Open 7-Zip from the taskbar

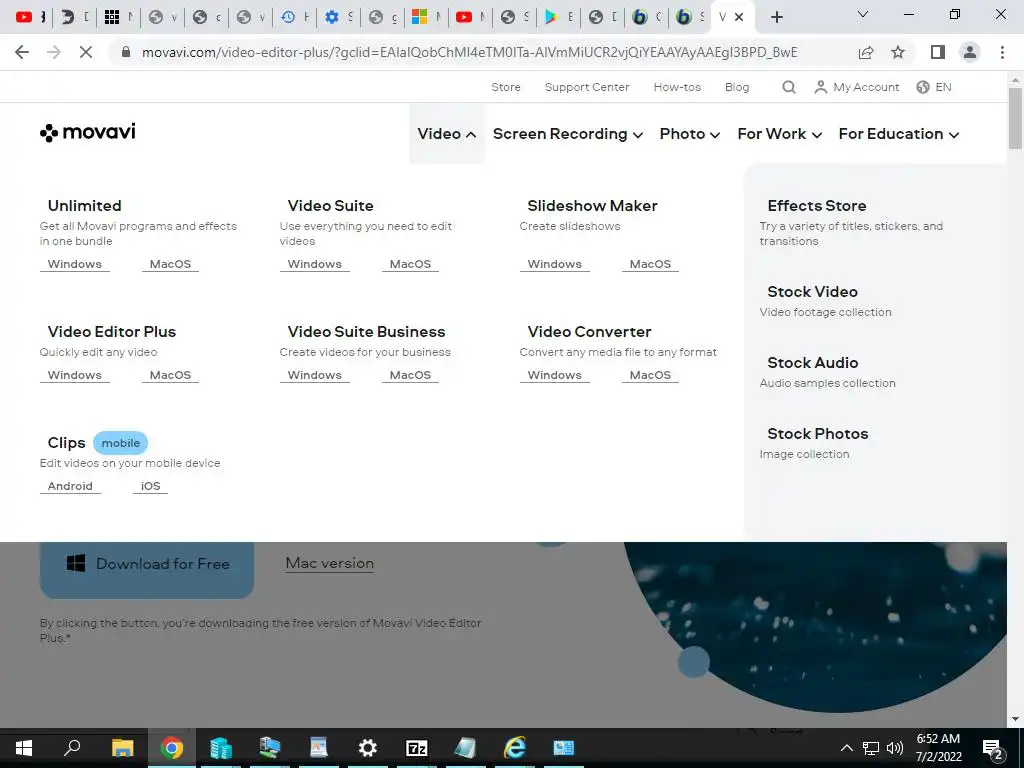coord(417,748)
